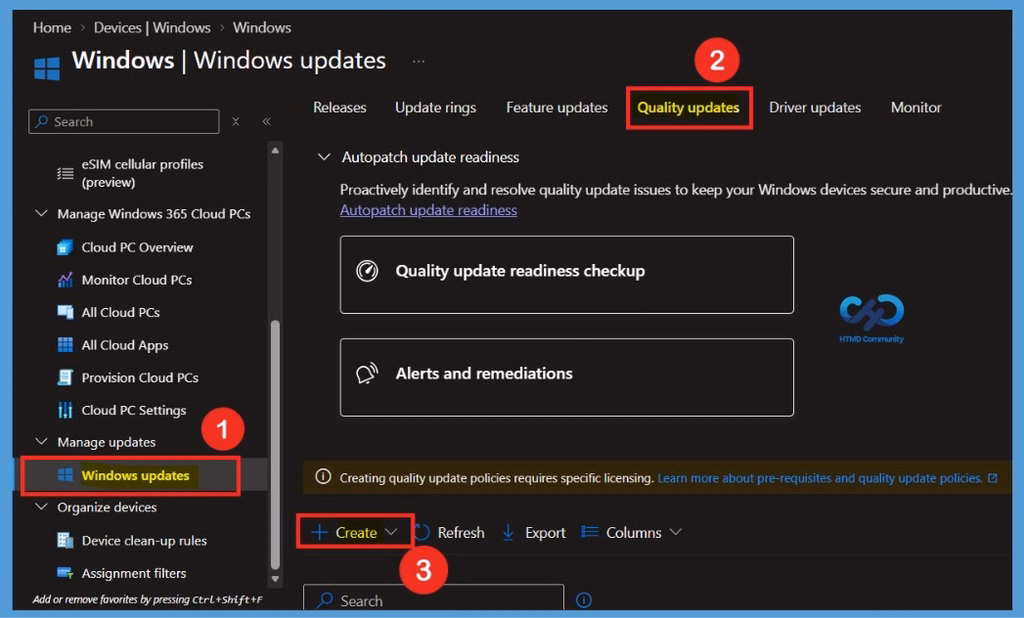Open eSIM cellular profiles (preview)
This screenshot has width=1024, height=618.
point(142,173)
